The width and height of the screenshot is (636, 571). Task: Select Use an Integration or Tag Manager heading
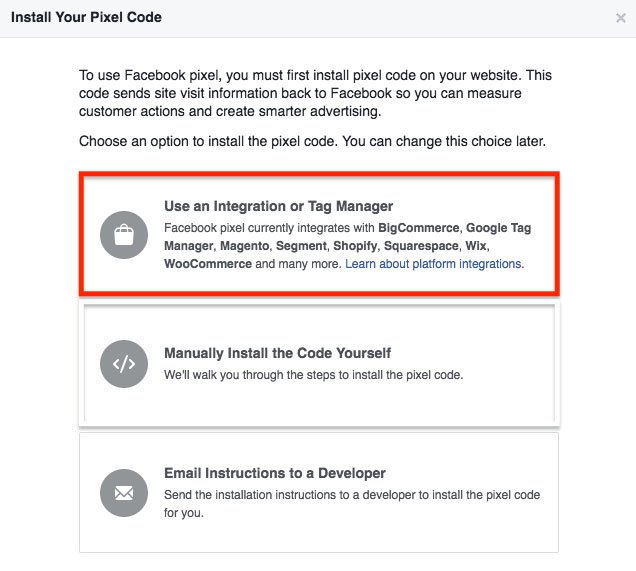(x=278, y=206)
